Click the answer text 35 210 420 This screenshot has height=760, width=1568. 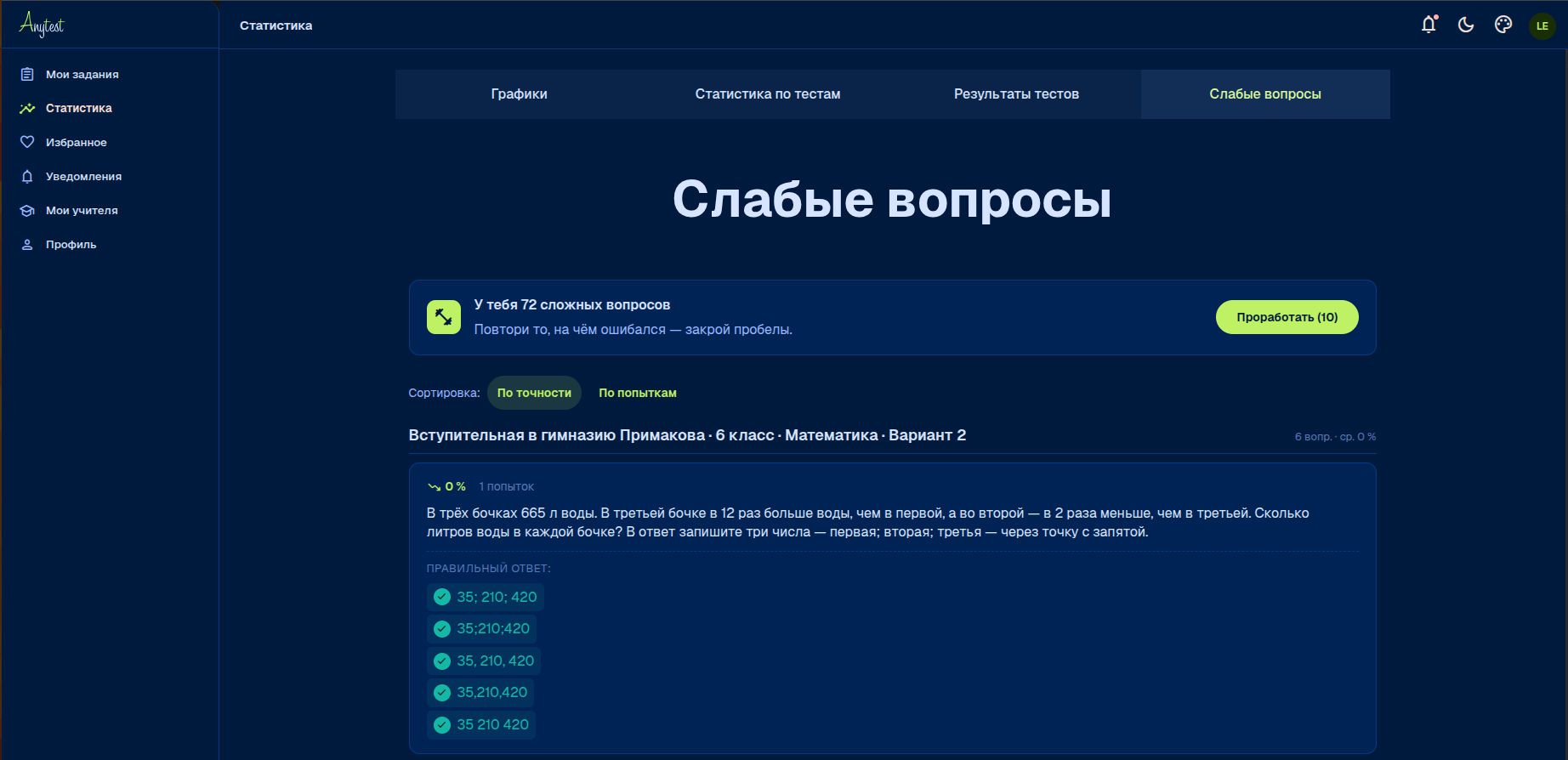(493, 725)
